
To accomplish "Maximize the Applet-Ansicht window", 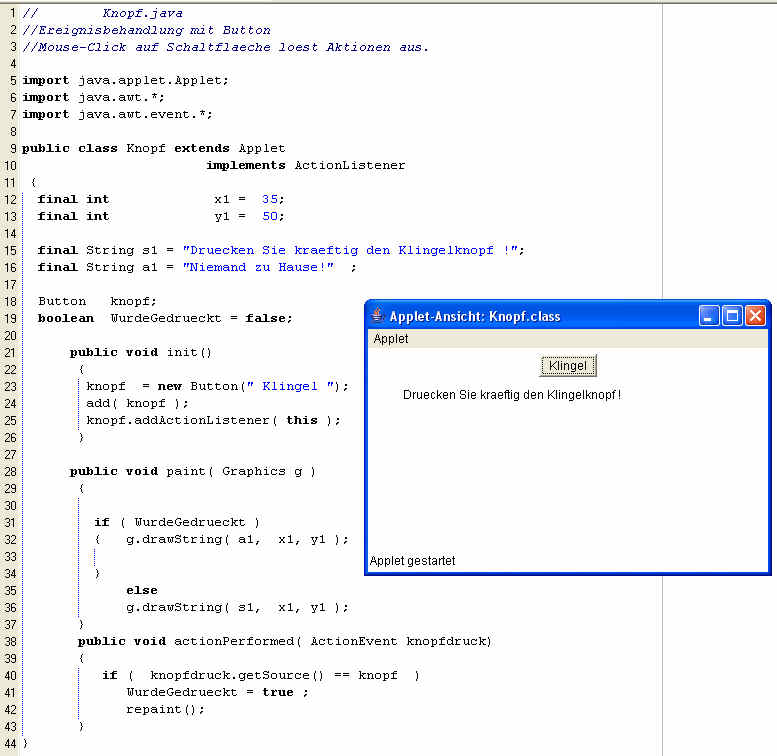I will [732, 316].
